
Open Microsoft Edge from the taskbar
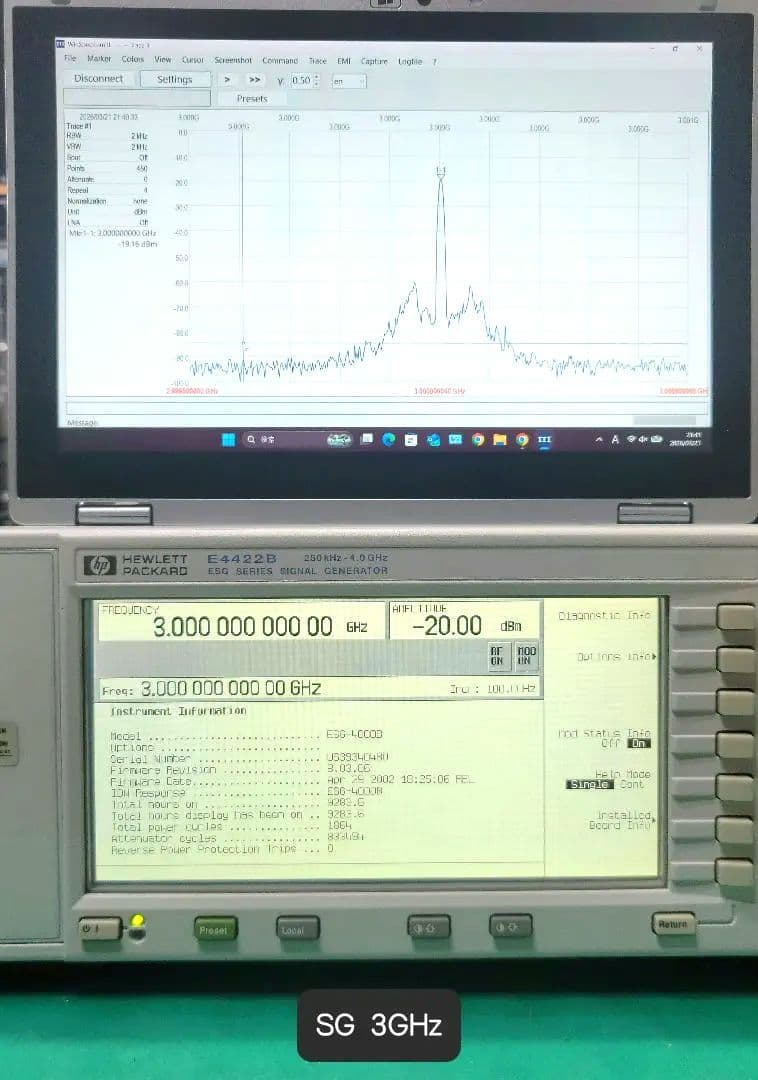pyautogui.click(x=388, y=439)
